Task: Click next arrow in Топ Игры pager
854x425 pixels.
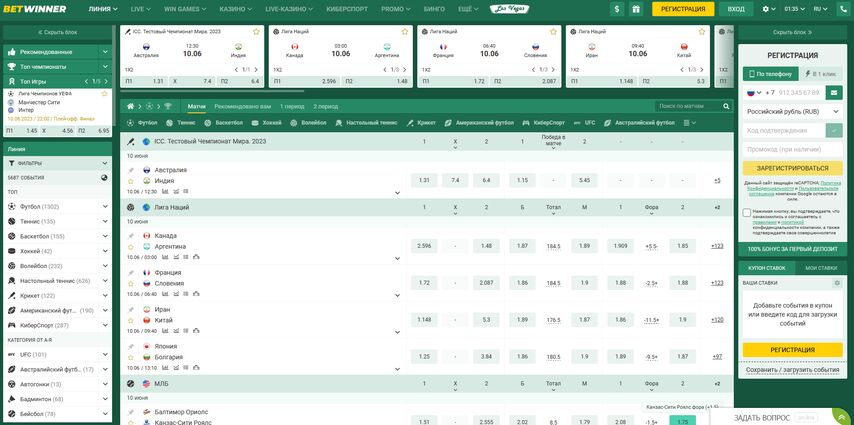Action: 105,81
